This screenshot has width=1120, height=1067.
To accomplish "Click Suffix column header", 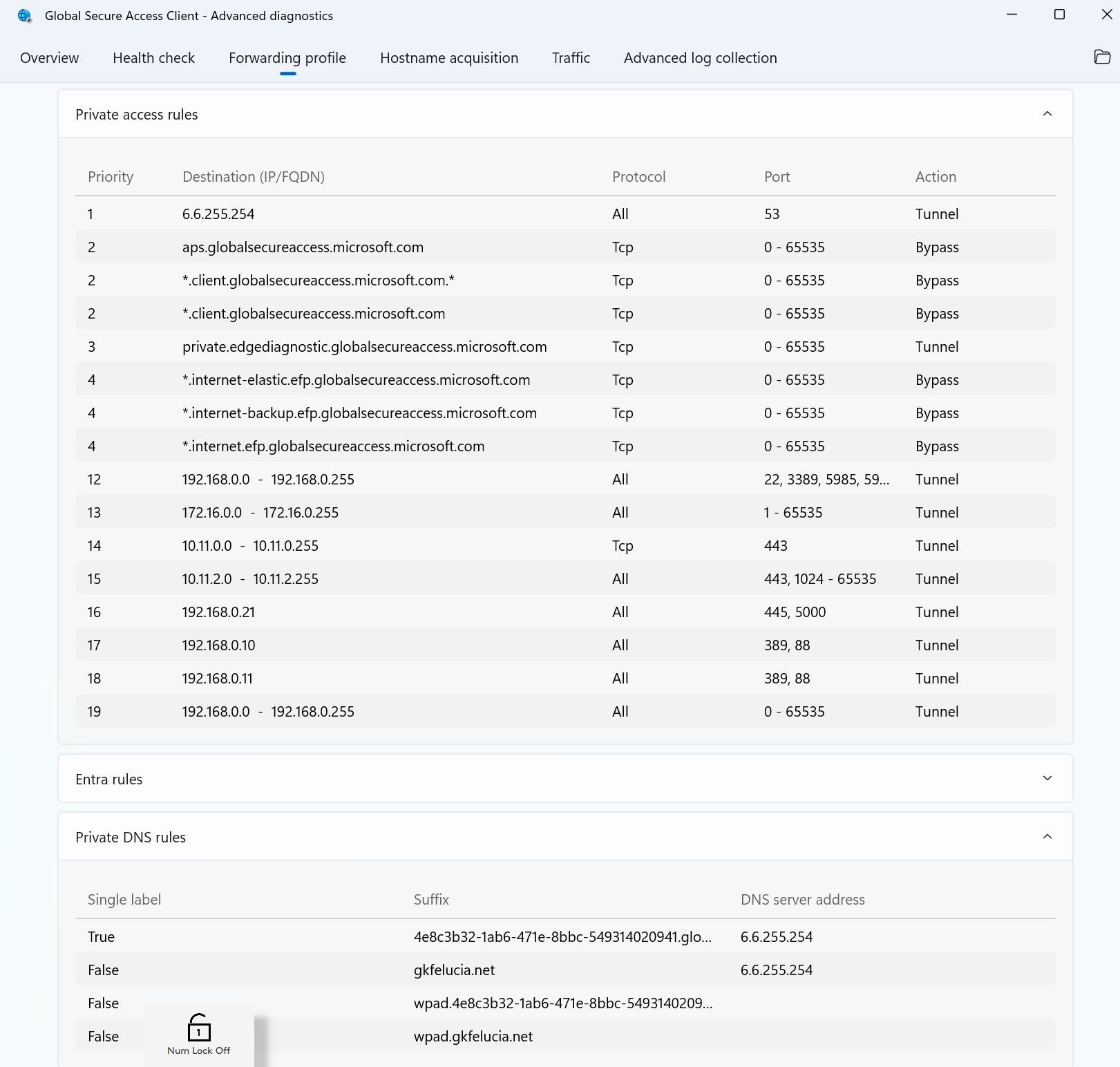I will tap(431, 900).
